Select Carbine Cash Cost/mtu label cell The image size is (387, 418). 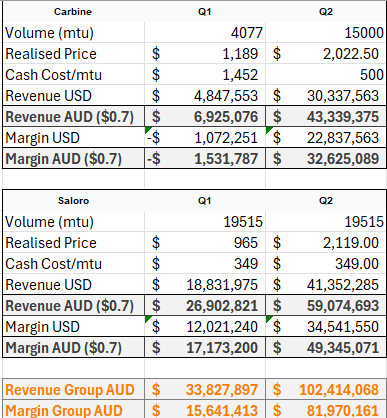[73, 75]
